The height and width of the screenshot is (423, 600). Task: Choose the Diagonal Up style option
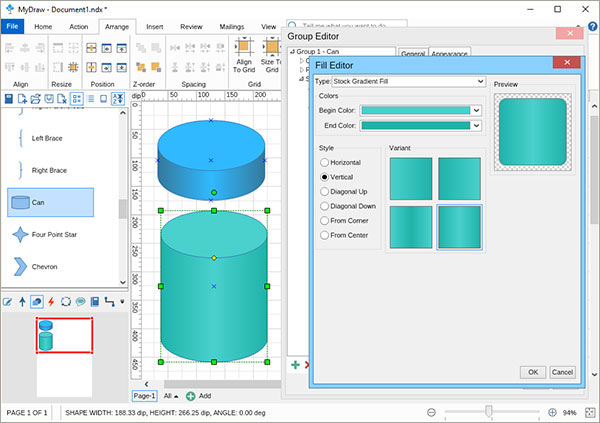(324, 191)
